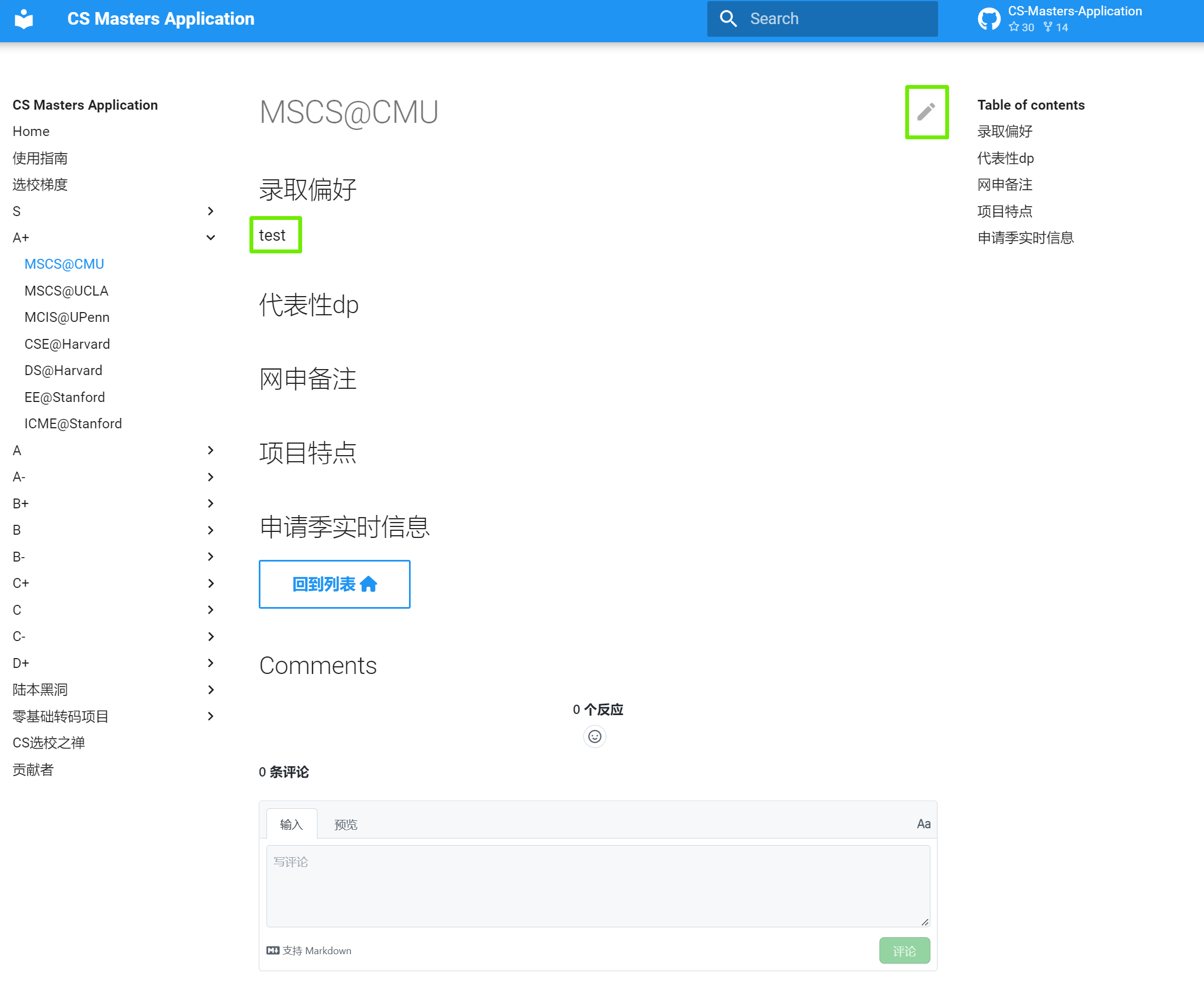Click the Aa font toggle icon
Image resolution: width=1204 pixels, height=986 pixels.
(x=923, y=824)
